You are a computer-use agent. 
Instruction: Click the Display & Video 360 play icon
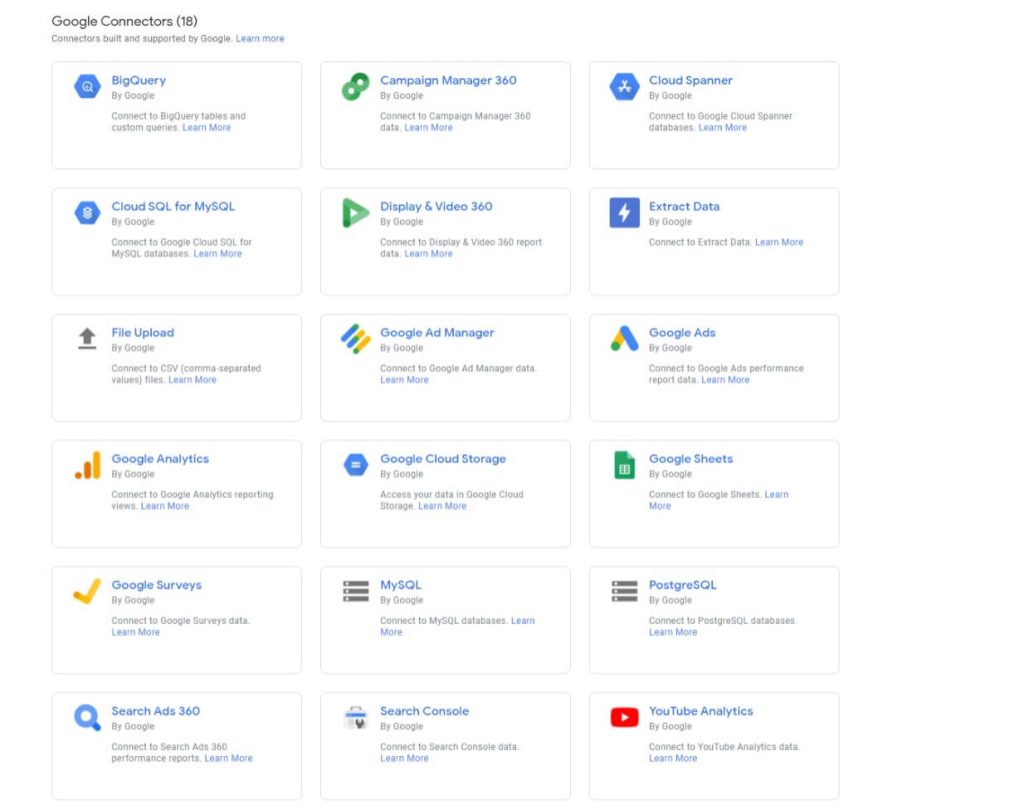click(x=355, y=212)
